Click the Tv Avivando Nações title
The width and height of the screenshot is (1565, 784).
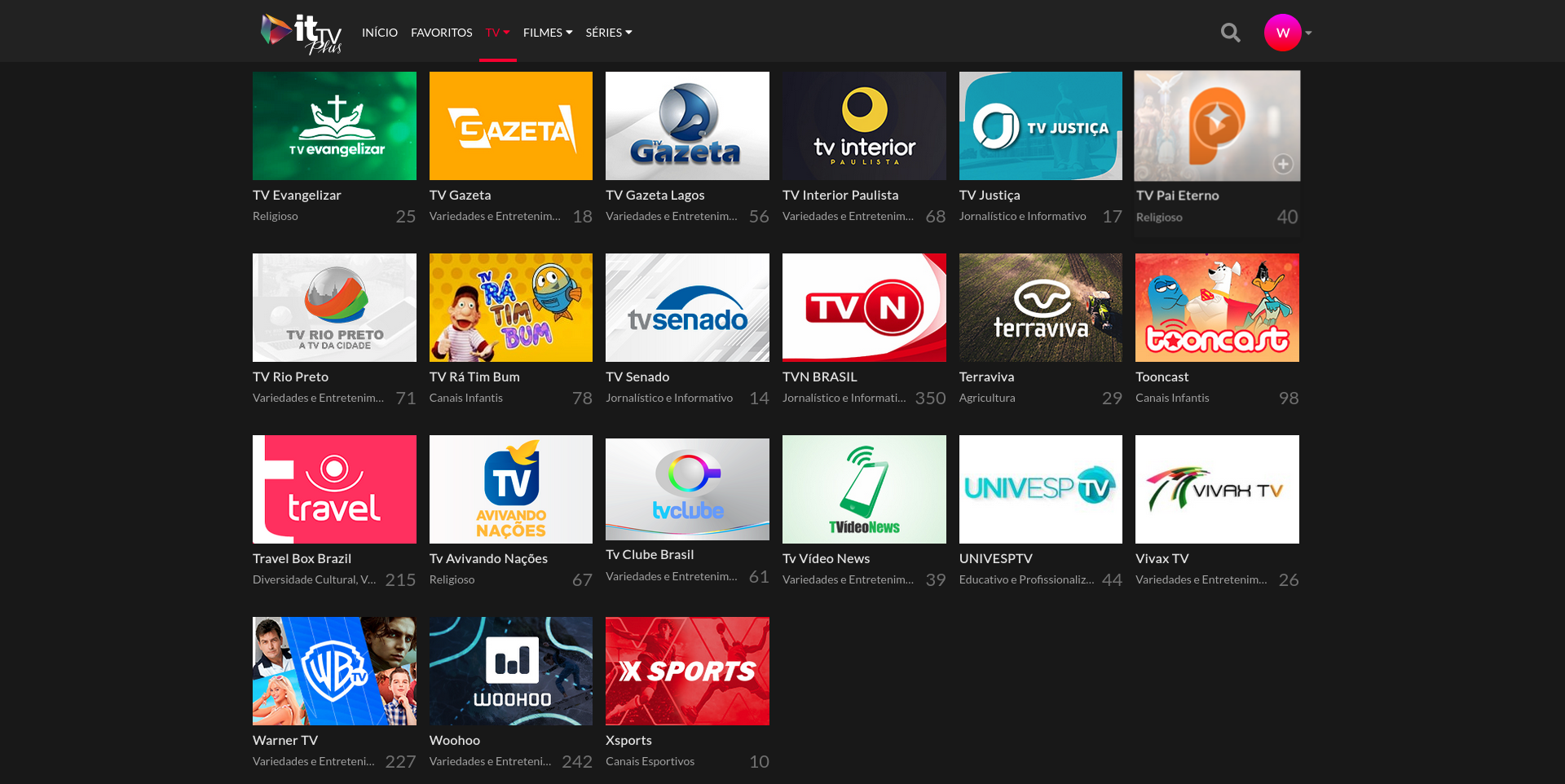(x=488, y=559)
